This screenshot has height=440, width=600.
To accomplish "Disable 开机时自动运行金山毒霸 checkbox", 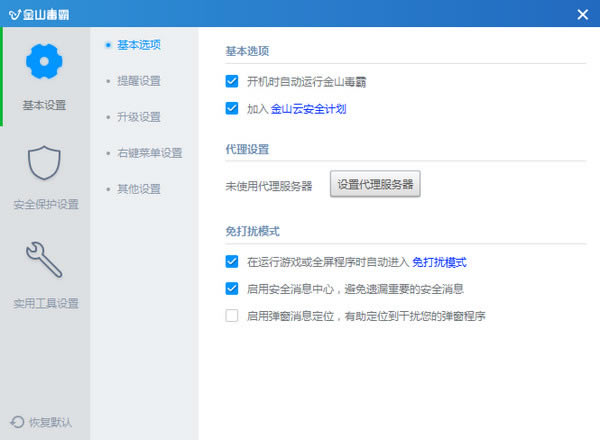I will tap(232, 81).
